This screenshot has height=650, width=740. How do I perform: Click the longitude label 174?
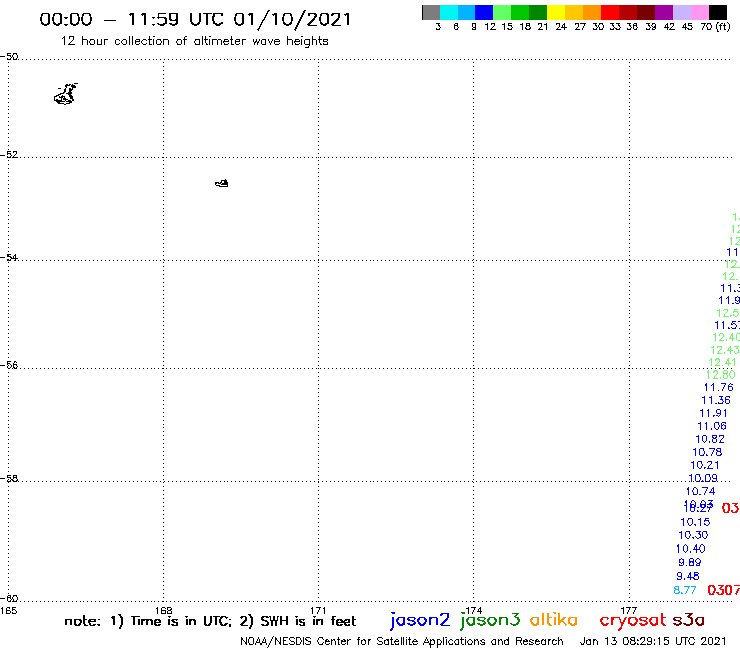point(473,611)
